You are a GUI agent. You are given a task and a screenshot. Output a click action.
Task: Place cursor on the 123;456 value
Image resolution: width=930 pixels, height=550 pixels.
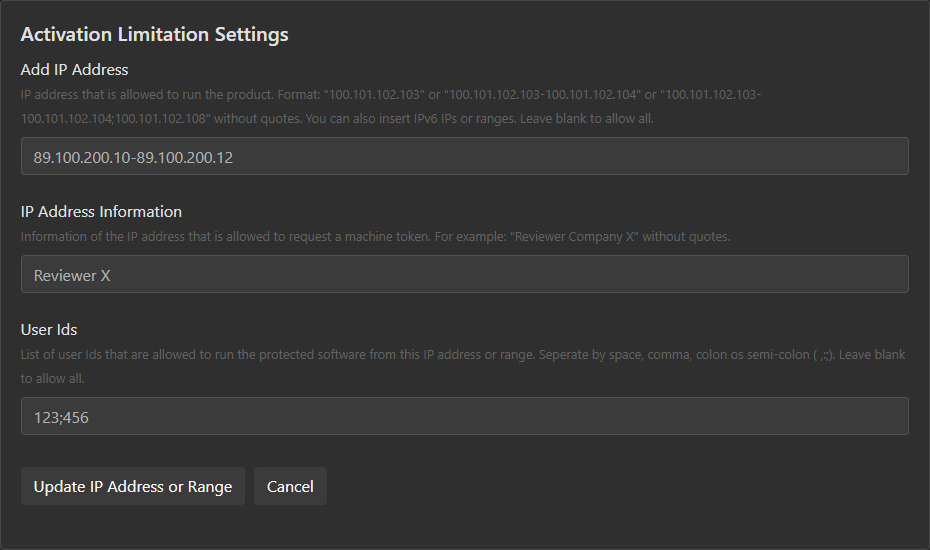point(61,417)
